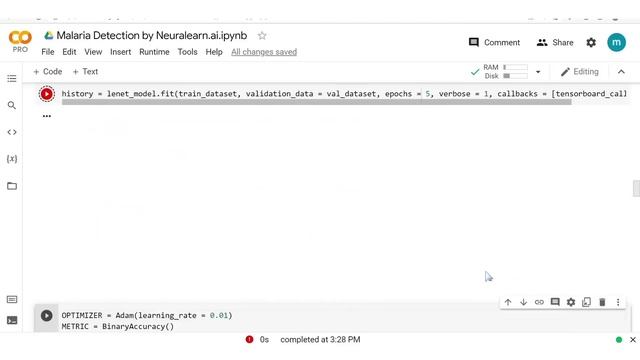This screenshot has width=640, height=360.
Task: Open the Runtime menu
Action: tap(154, 52)
